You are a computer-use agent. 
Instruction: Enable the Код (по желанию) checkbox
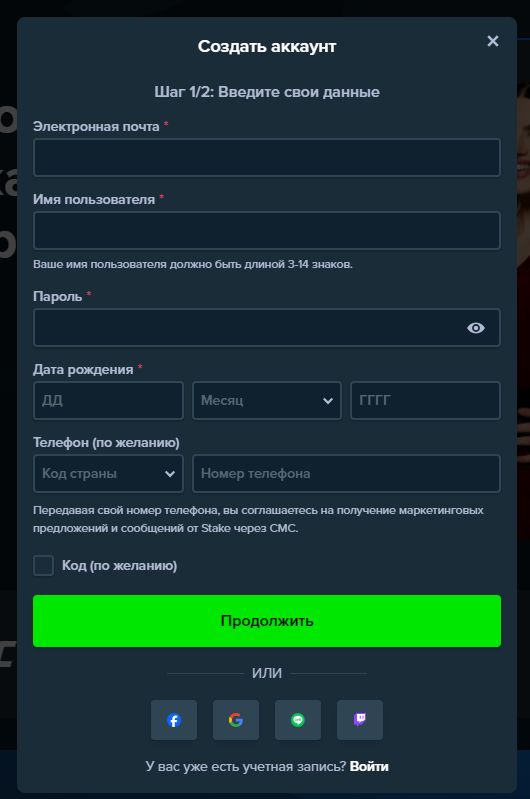tap(43, 566)
